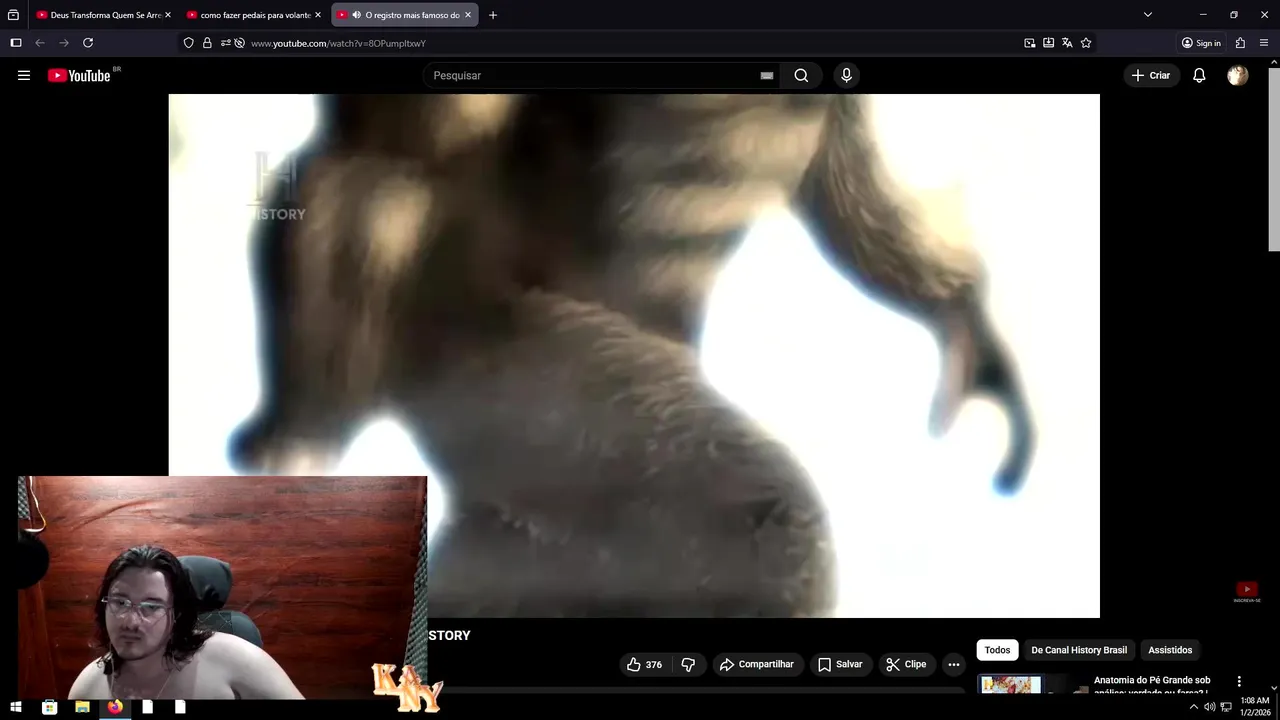Open Microsoft Store from taskbar
Viewport: 1280px width, 720px height.
point(49,707)
